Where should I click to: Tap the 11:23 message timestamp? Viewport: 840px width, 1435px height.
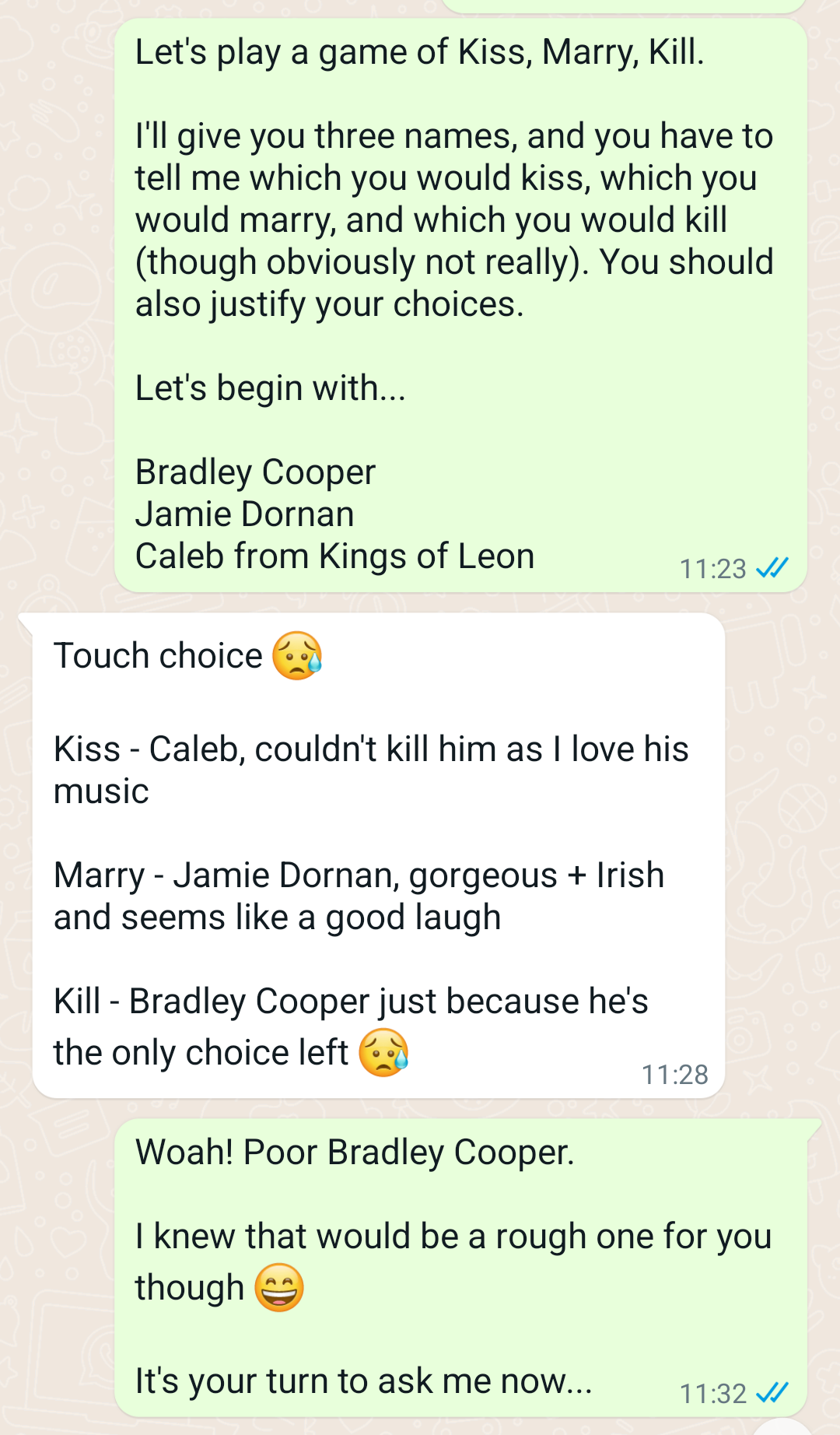pyautogui.click(x=713, y=569)
